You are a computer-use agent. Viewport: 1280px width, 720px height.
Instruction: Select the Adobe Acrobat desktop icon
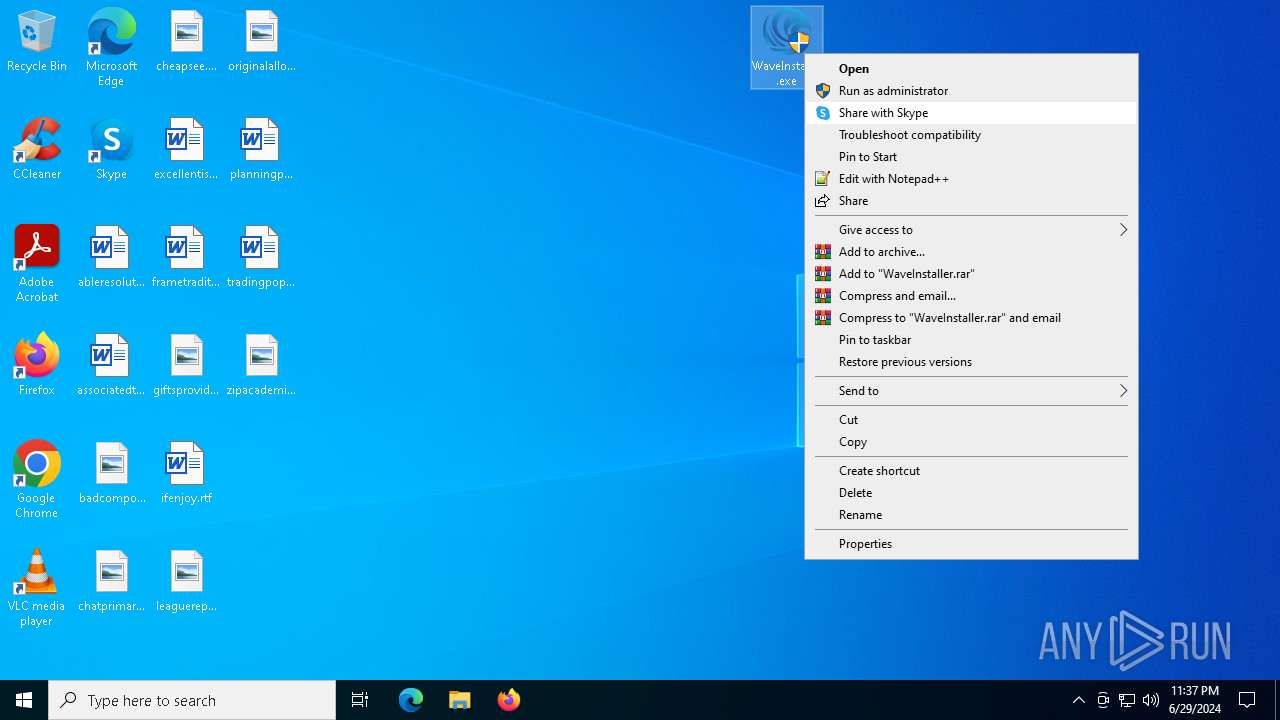[37, 264]
